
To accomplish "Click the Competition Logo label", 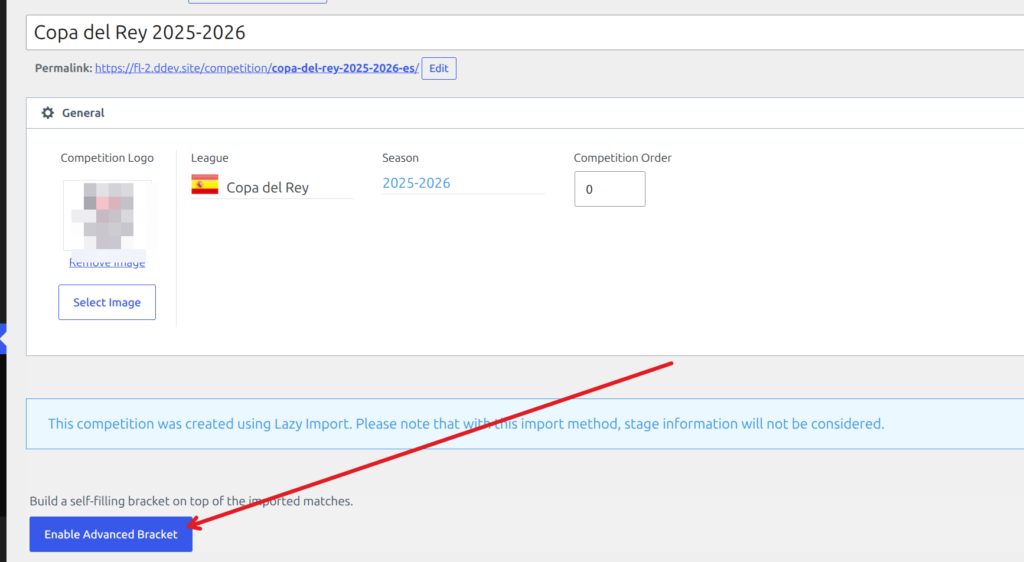I will tap(107, 158).
